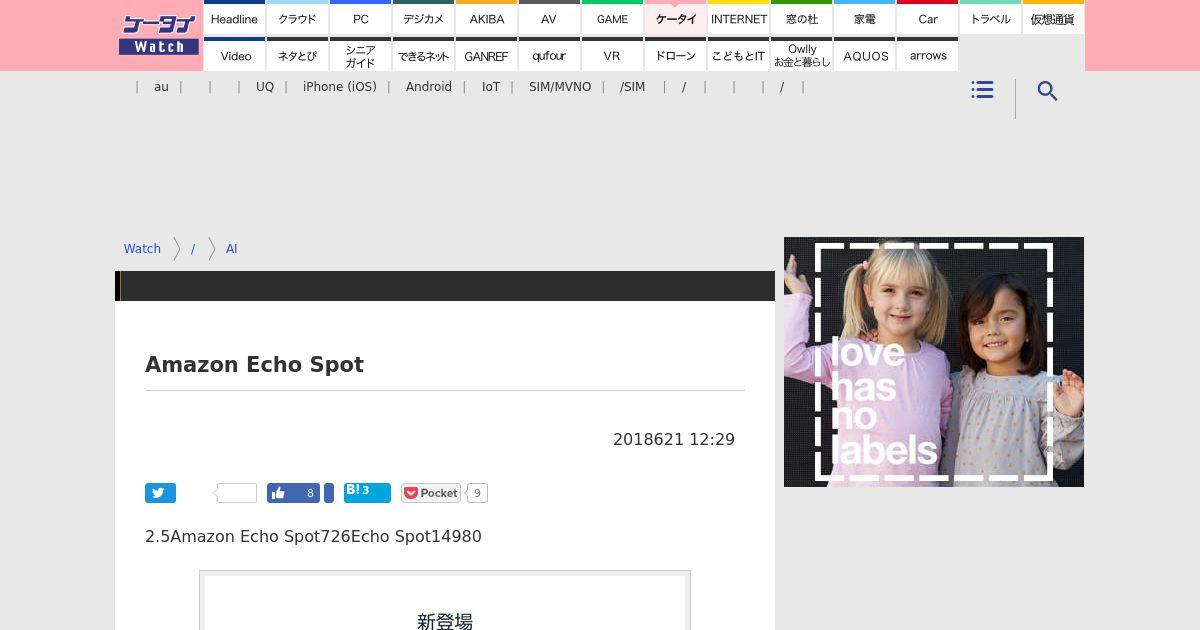Viewport: 1200px width, 630px height.
Task: Click the Facebook like button showing 8
Action: tap(293, 493)
